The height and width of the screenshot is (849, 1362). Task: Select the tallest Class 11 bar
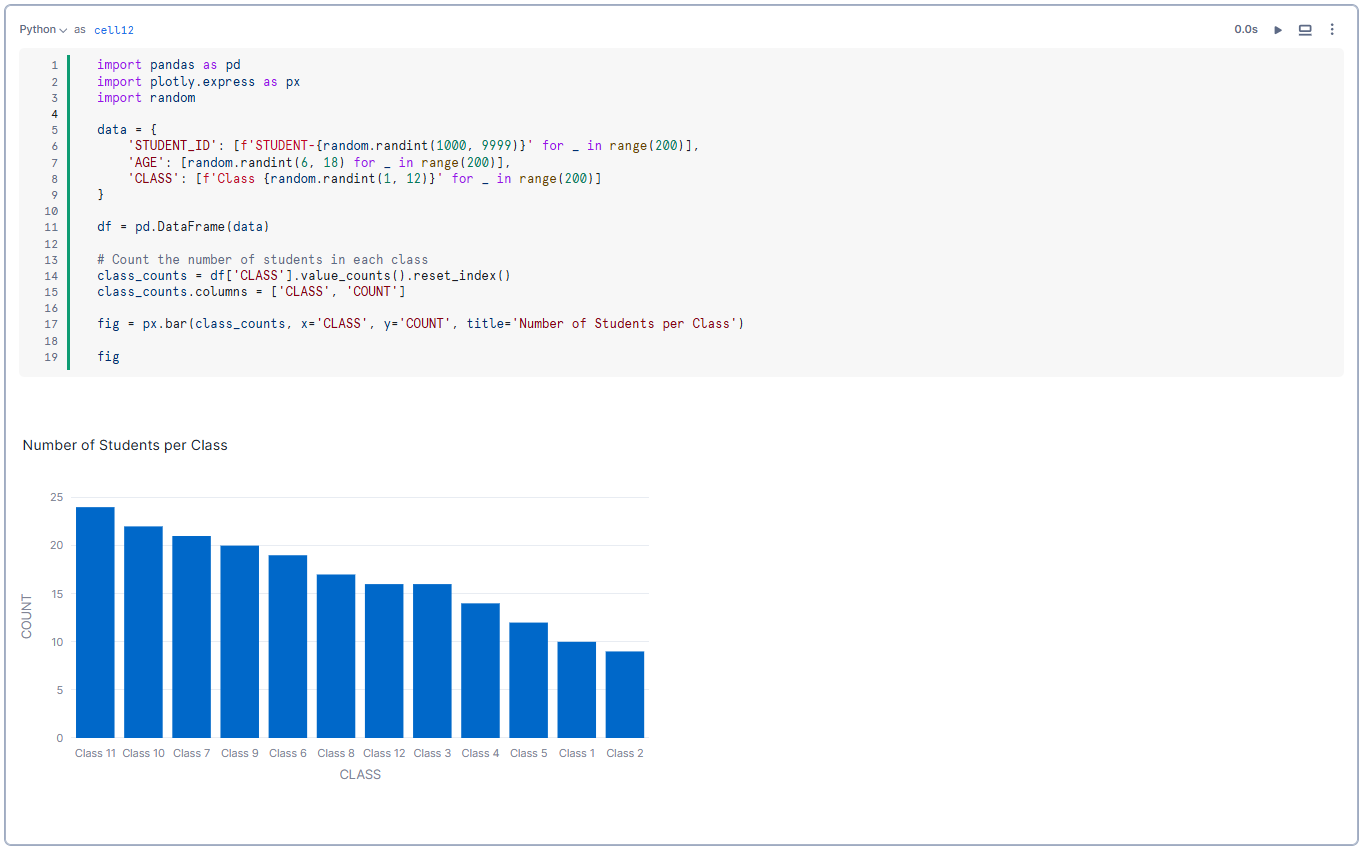(x=95, y=620)
